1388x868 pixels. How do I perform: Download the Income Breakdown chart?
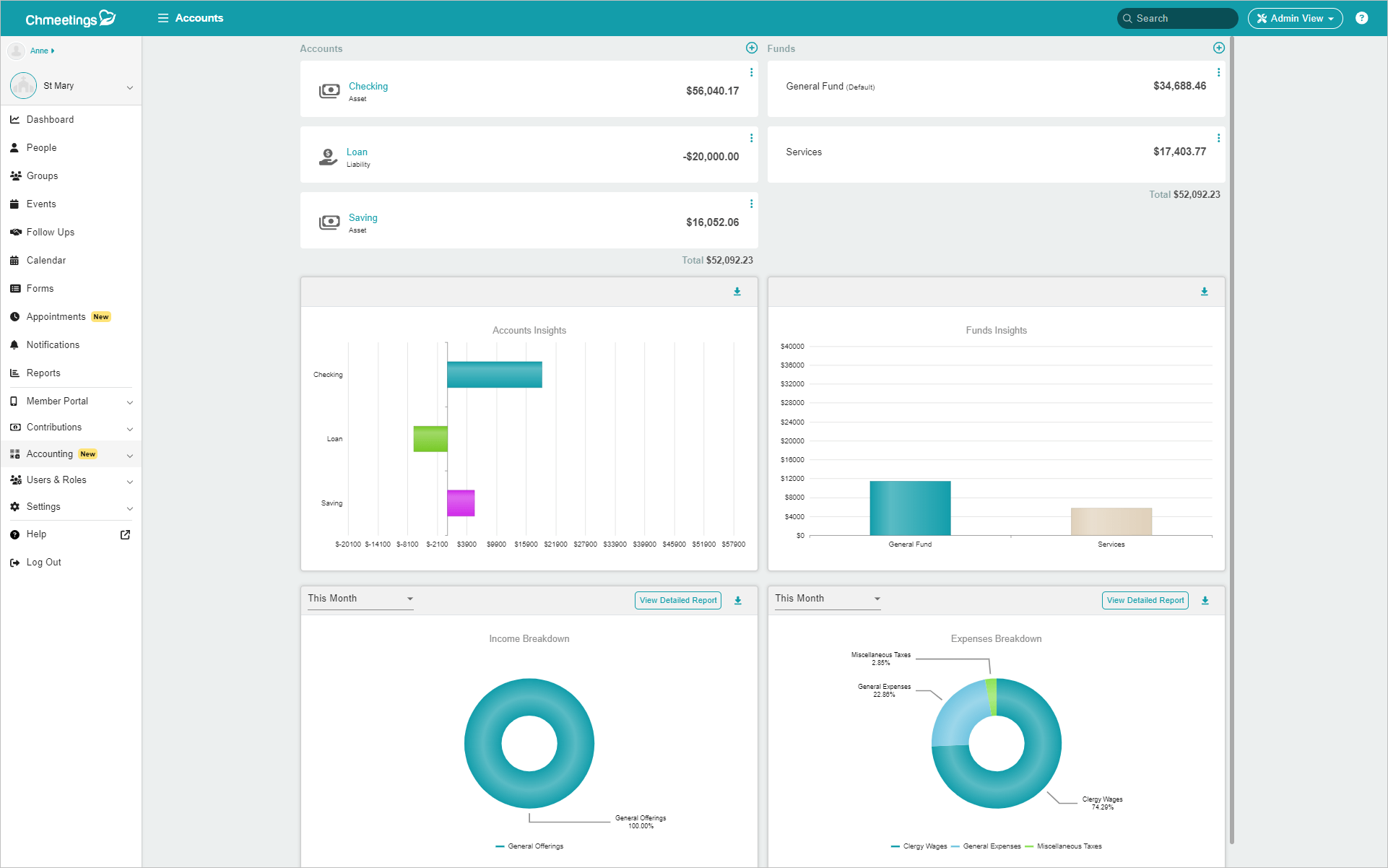pyautogui.click(x=738, y=600)
